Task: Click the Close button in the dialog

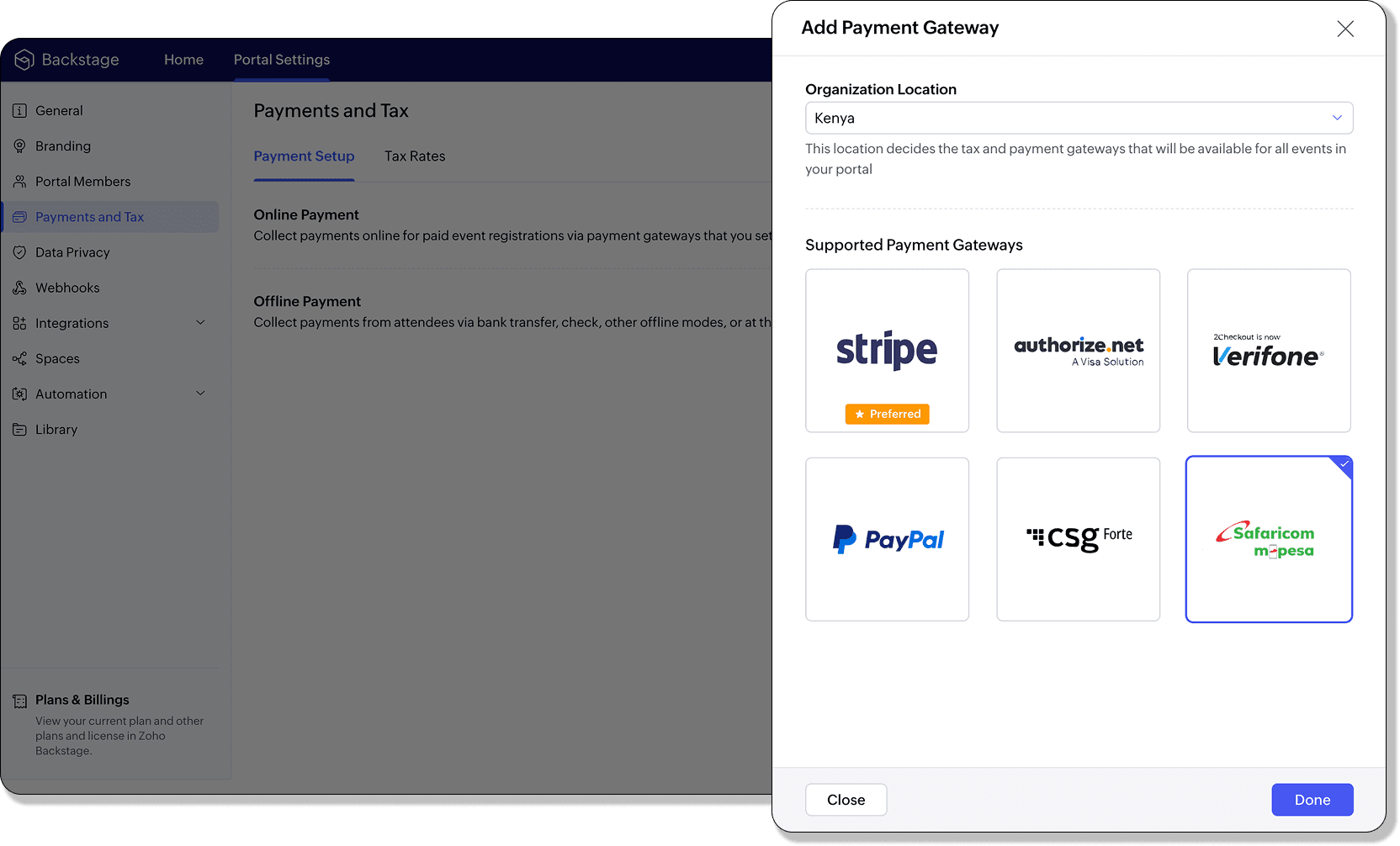Action: [846, 800]
